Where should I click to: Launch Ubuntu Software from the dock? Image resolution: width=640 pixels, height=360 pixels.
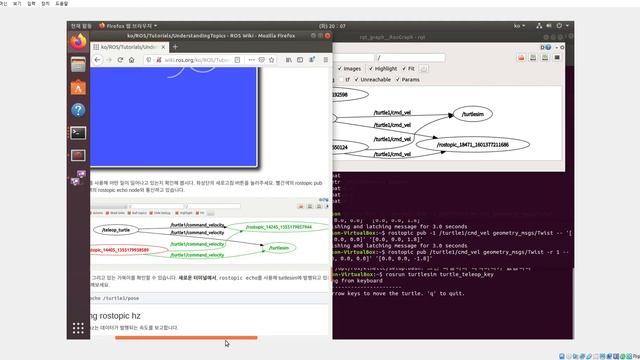pyautogui.click(x=78, y=87)
